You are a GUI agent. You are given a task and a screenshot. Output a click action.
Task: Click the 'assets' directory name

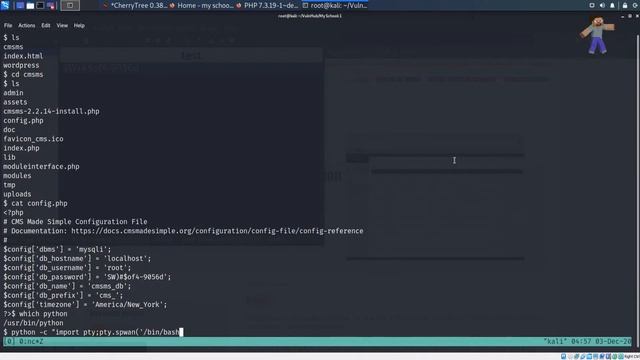tap(15, 102)
